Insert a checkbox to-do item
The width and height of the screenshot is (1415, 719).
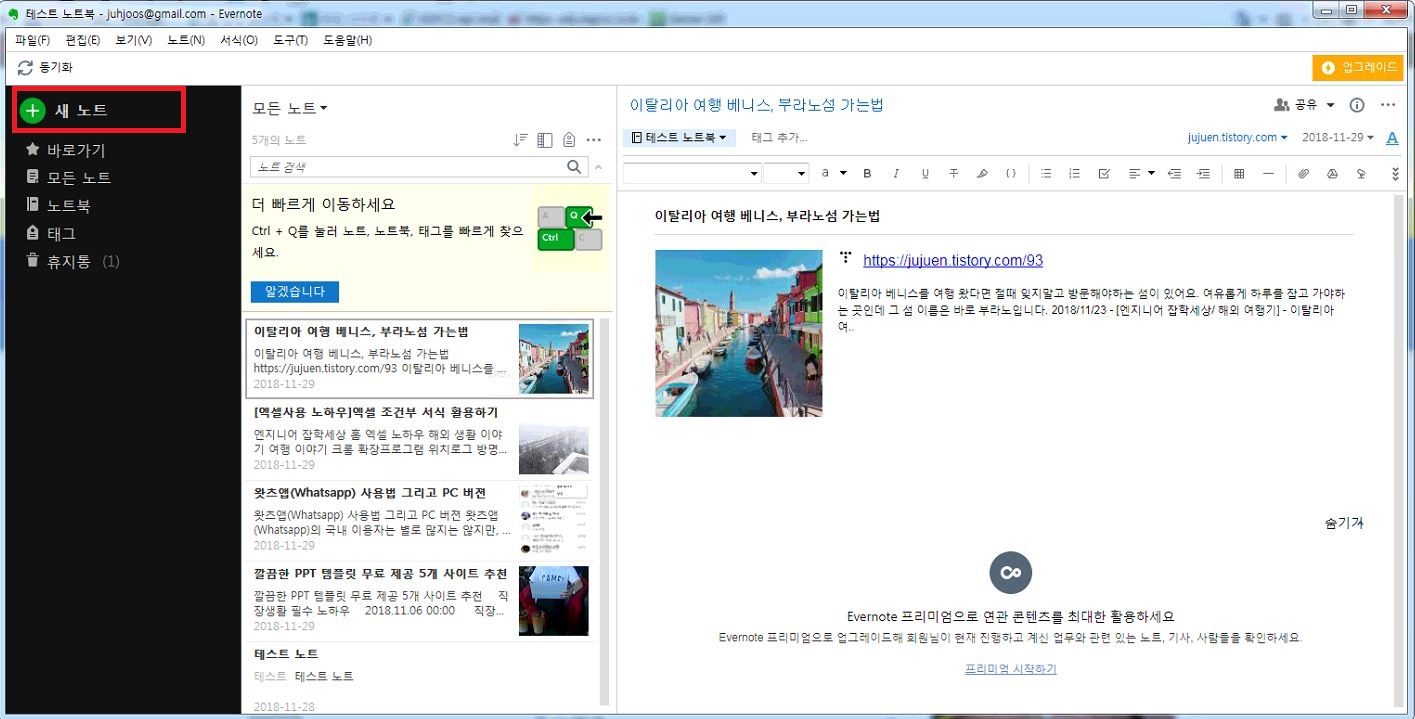point(1104,173)
